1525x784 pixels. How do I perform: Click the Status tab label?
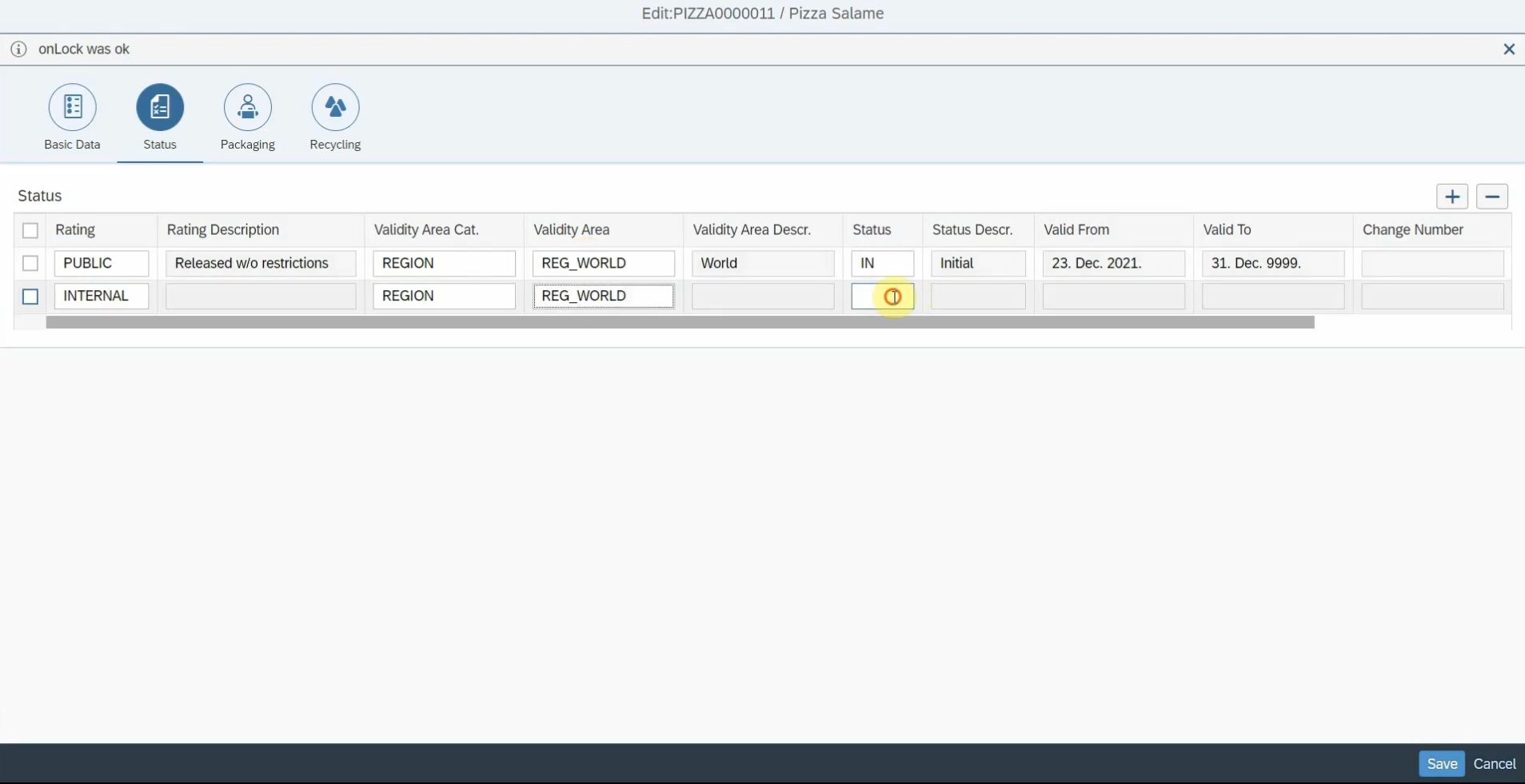(x=160, y=145)
